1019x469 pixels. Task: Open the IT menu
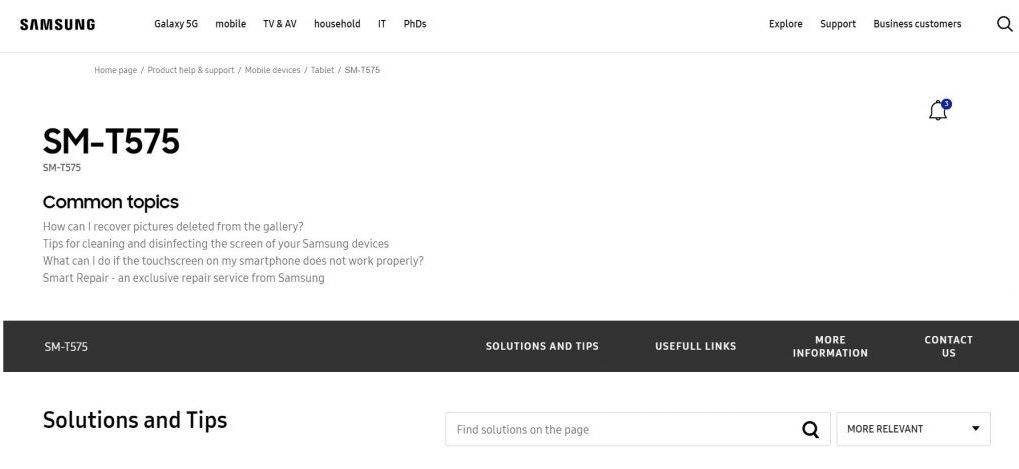click(382, 24)
